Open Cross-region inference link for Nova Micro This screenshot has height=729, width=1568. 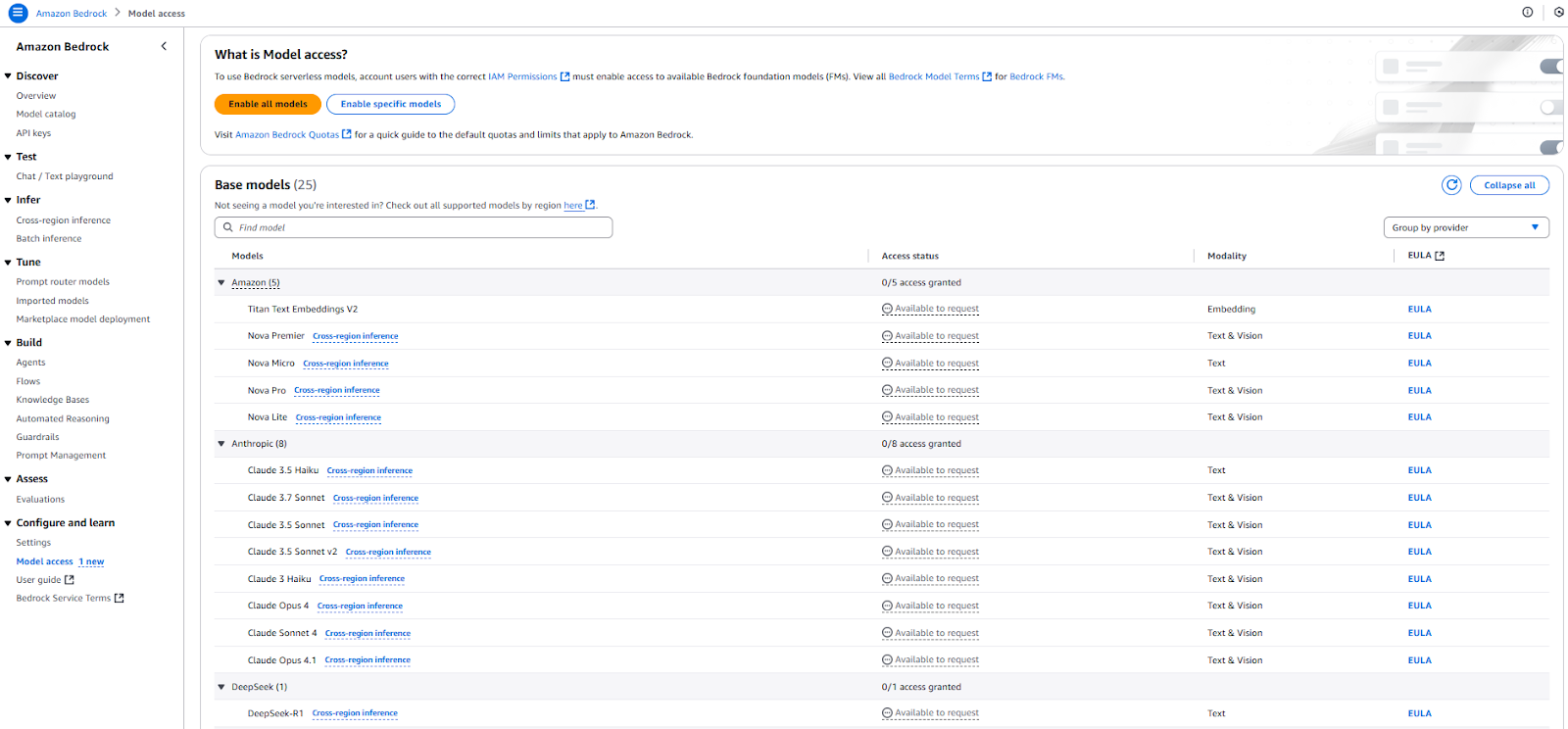tap(346, 364)
